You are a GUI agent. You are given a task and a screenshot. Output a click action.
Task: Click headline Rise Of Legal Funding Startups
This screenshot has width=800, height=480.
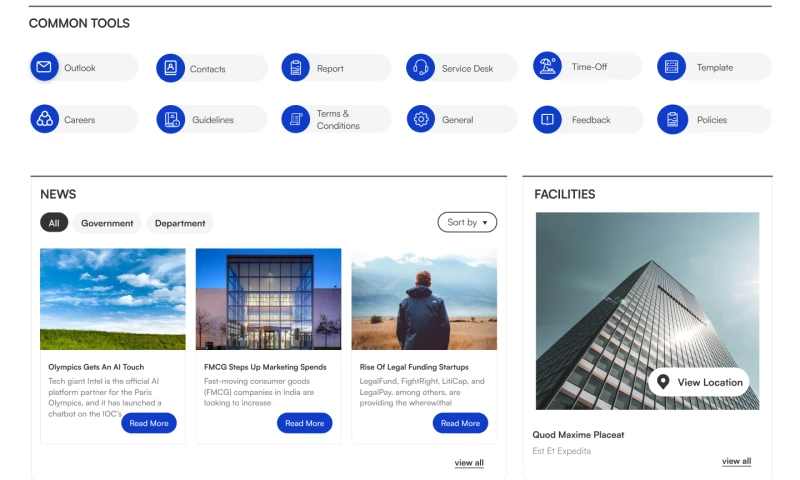pyautogui.click(x=414, y=367)
